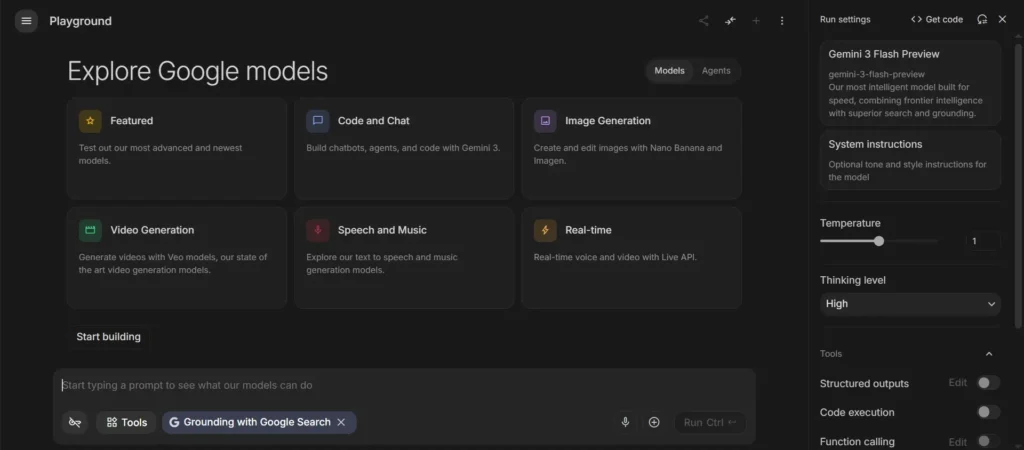Viewport: 1024px width, 450px height.
Task: Click the Speech and Music microphone icon
Action: [x=317, y=230]
